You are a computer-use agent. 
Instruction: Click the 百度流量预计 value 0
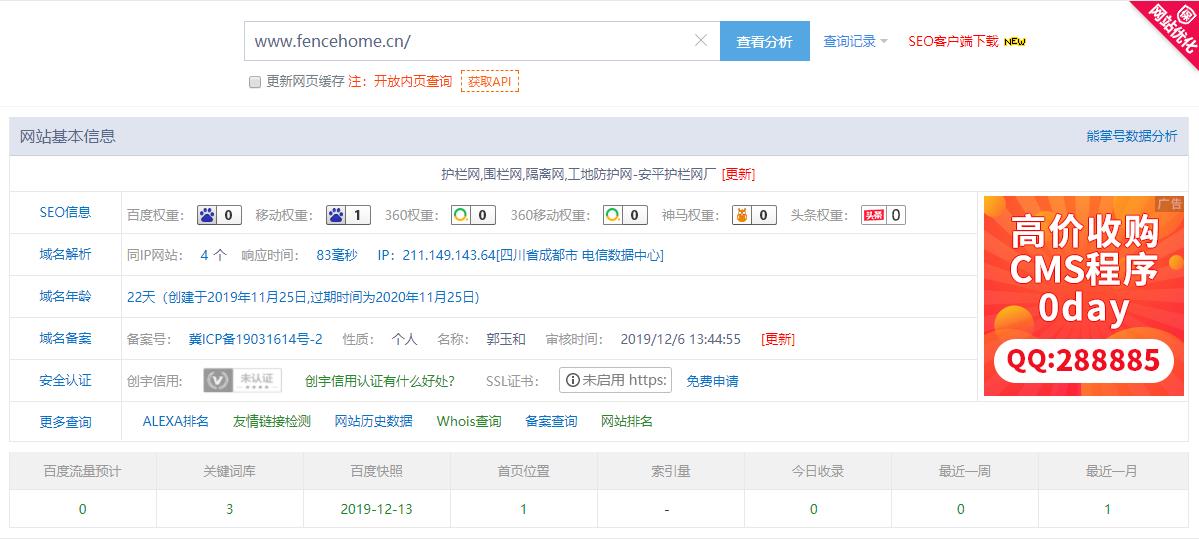click(x=83, y=509)
